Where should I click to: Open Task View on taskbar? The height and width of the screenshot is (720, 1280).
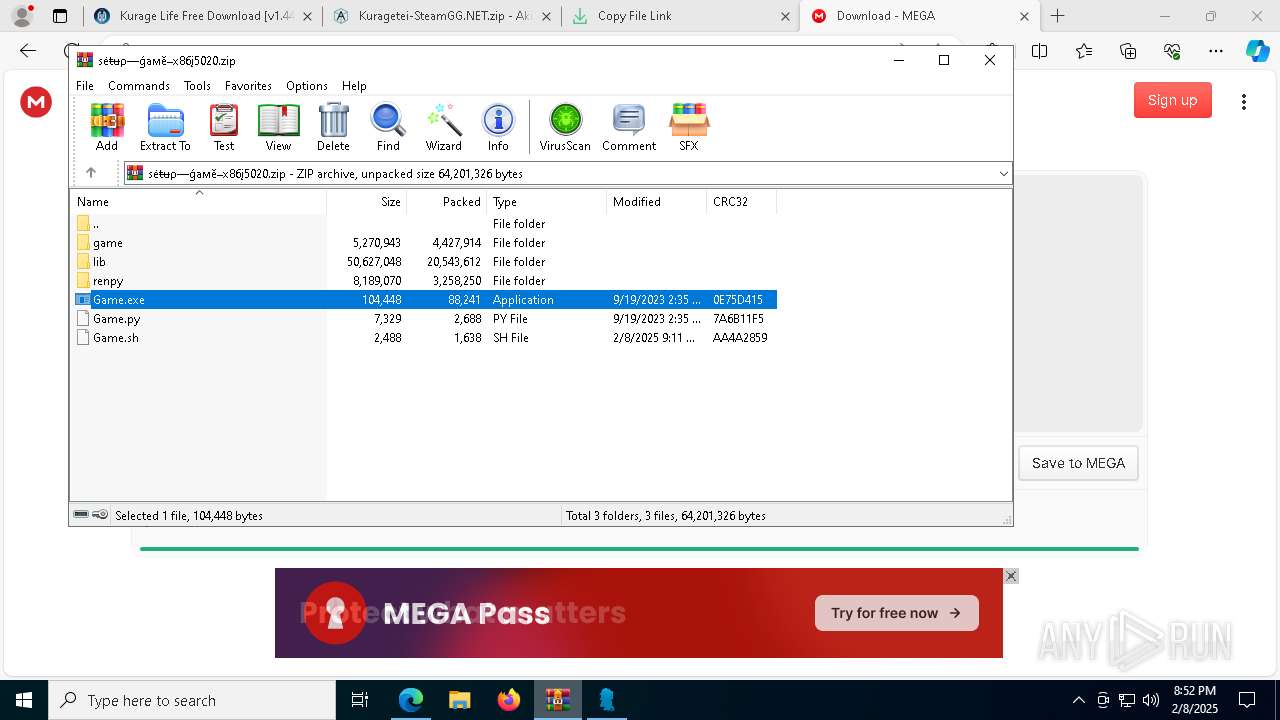361,700
